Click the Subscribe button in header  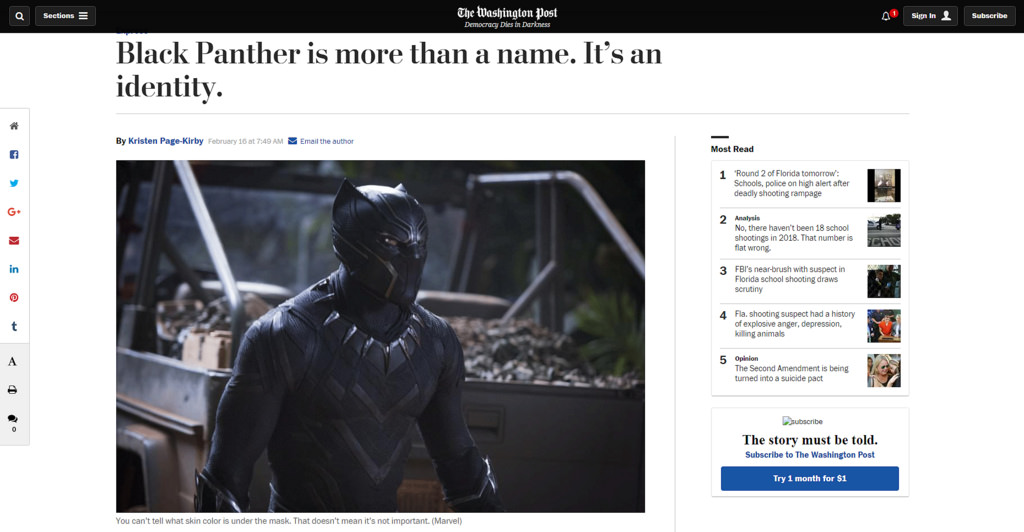[x=989, y=16]
